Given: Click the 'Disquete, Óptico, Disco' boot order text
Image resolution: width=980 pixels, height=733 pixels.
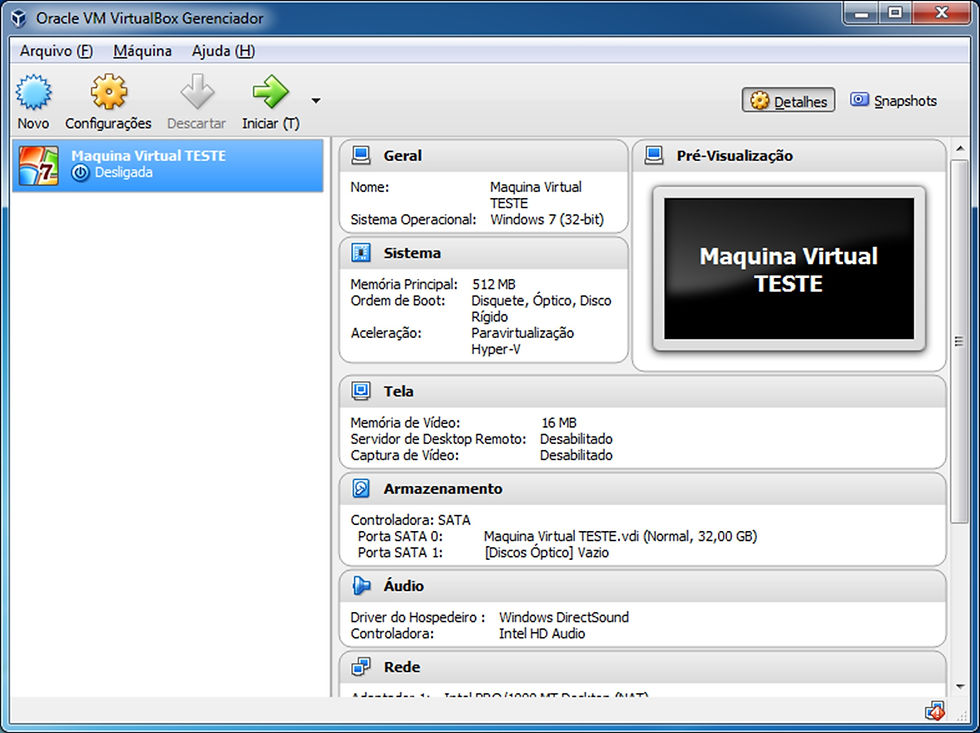Looking at the screenshot, I should click(x=541, y=301).
